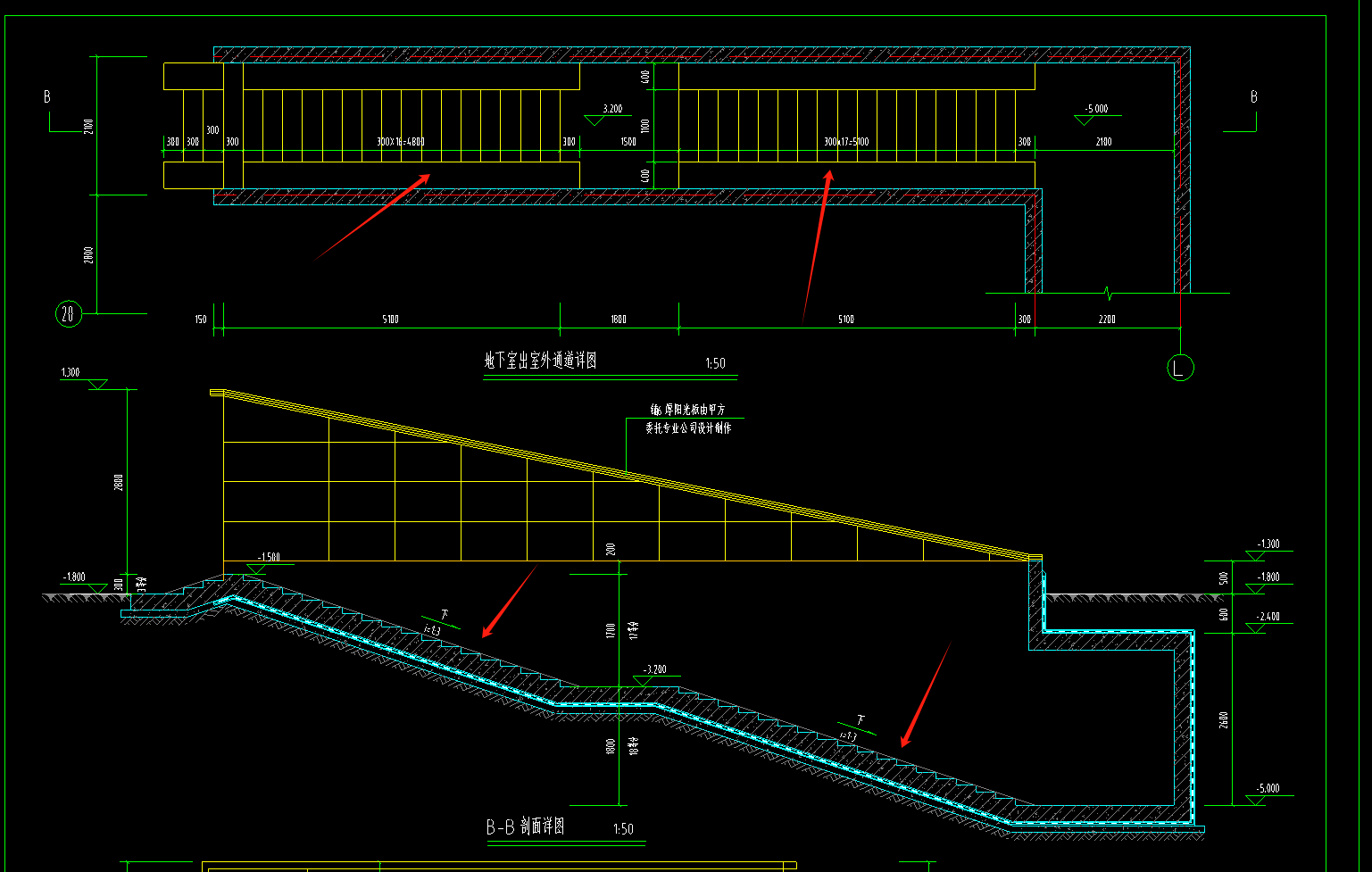Pick the 18等分 step-division note
Image resolution: width=1372 pixels, height=872 pixels.
coord(633,746)
